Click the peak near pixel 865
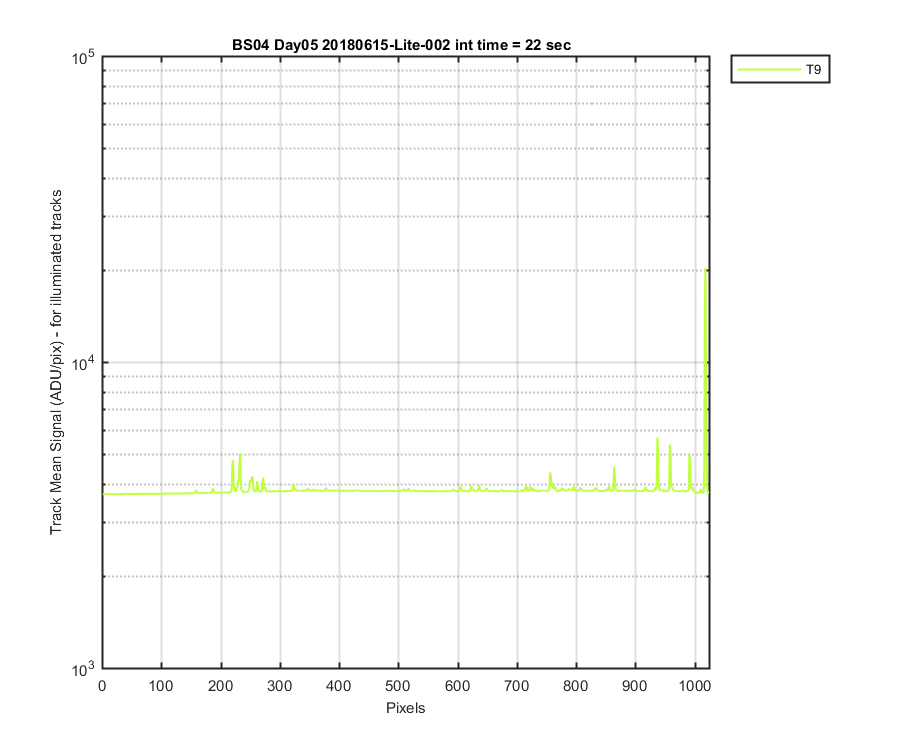Image resolution: width=900 pixels, height=750 pixels. point(614,468)
